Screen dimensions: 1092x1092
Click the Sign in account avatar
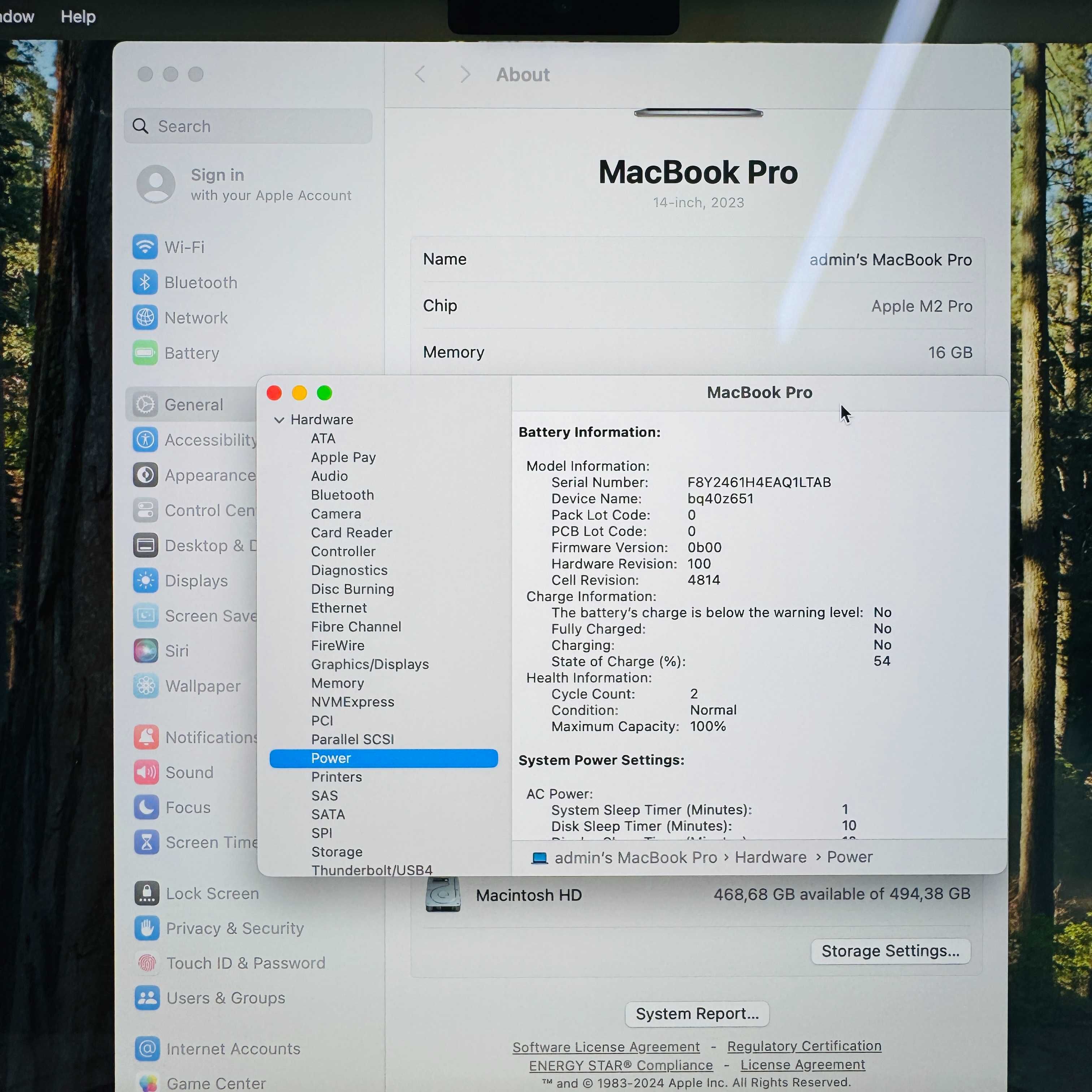[155, 184]
